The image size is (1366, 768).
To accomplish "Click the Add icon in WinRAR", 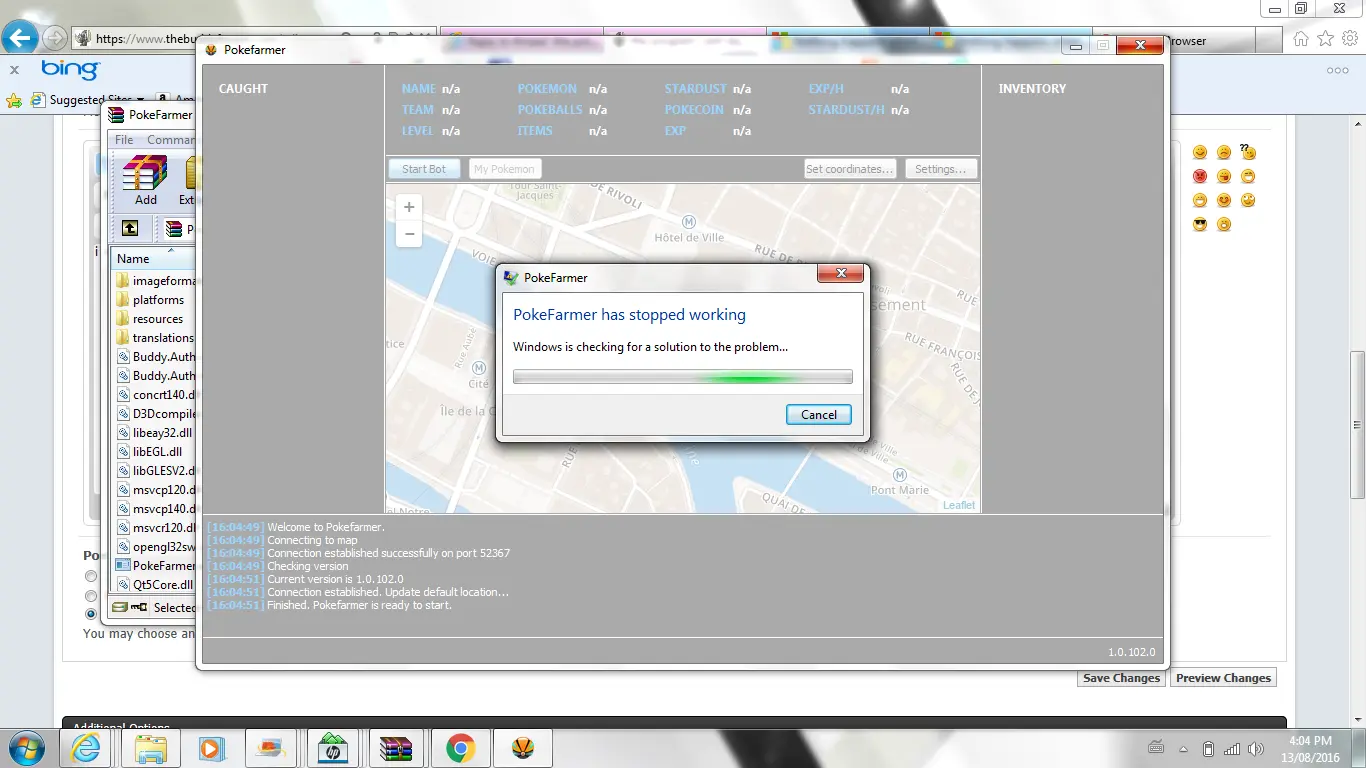I will click(146, 180).
